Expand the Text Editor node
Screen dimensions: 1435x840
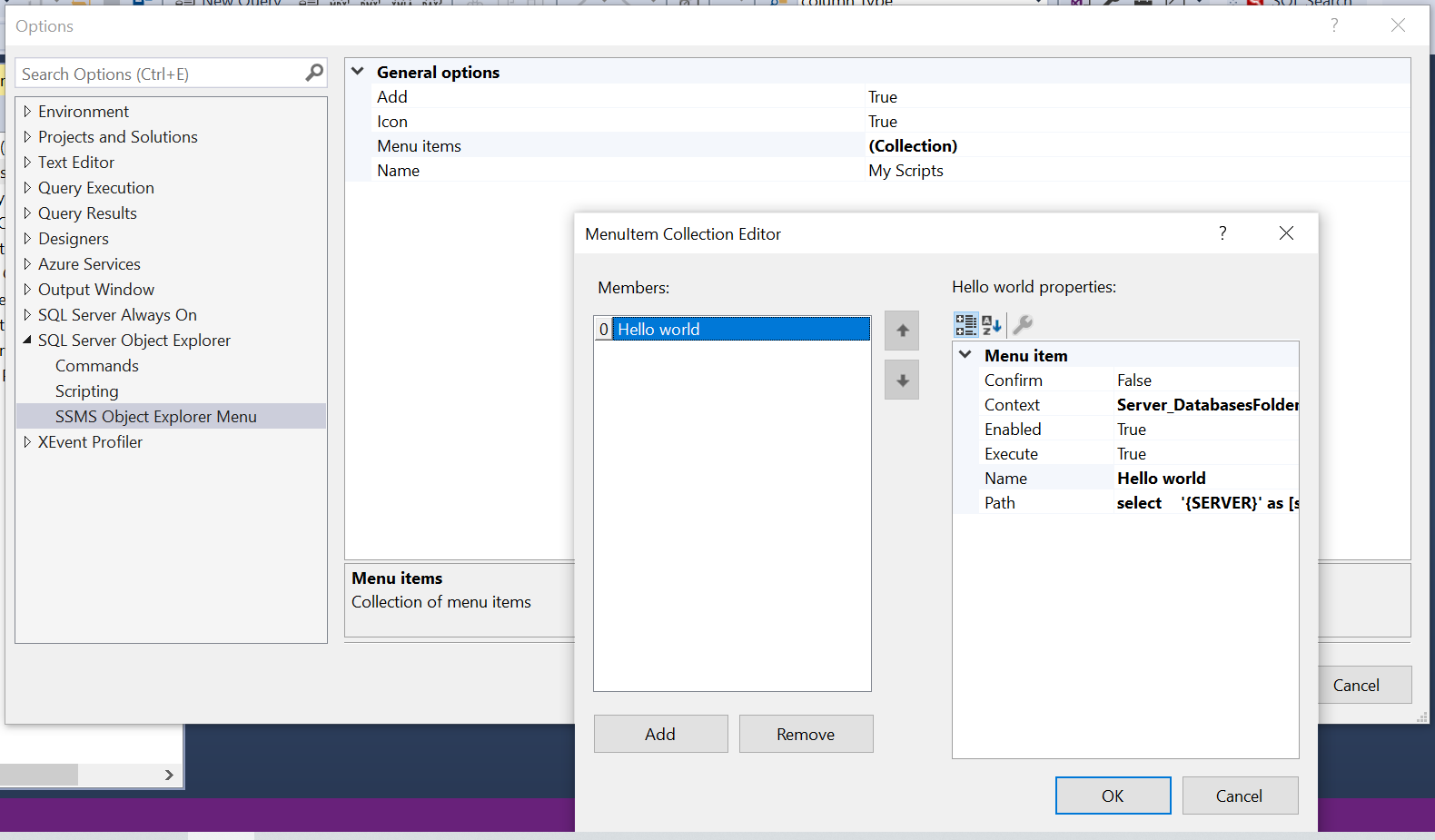point(27,162)
